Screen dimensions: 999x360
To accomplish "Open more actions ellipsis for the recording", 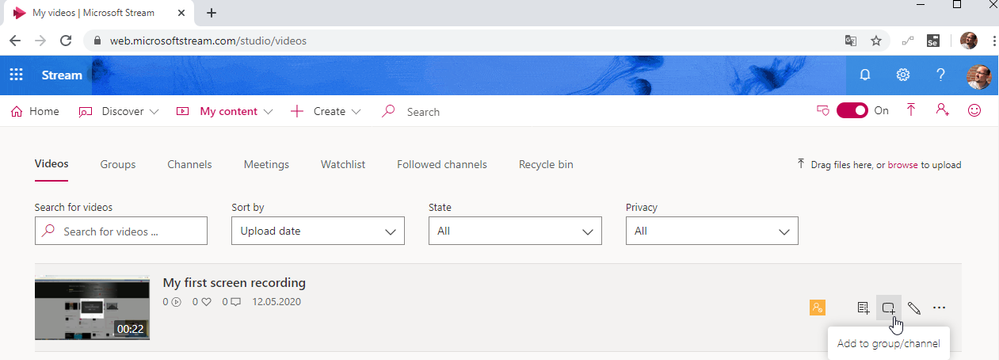I will (x=939, y=308).
